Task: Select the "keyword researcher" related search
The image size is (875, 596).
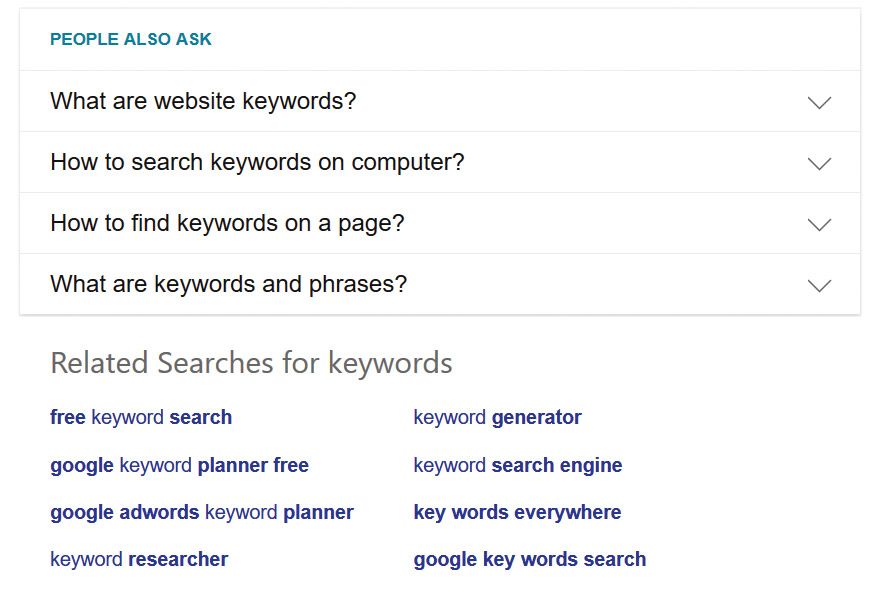Action: (139, 559)
